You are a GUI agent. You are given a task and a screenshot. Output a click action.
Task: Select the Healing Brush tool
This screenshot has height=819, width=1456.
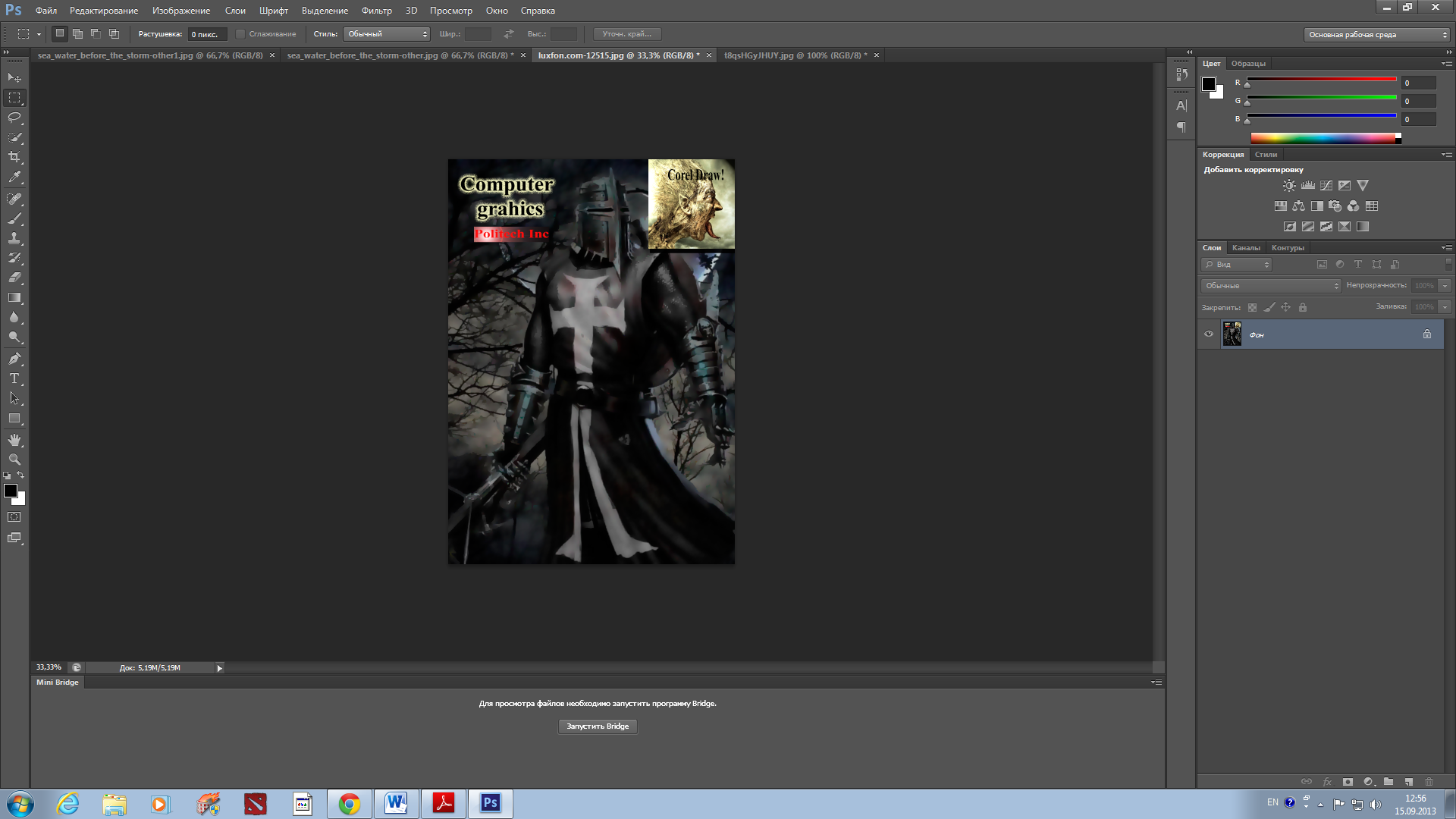(14, 199)
